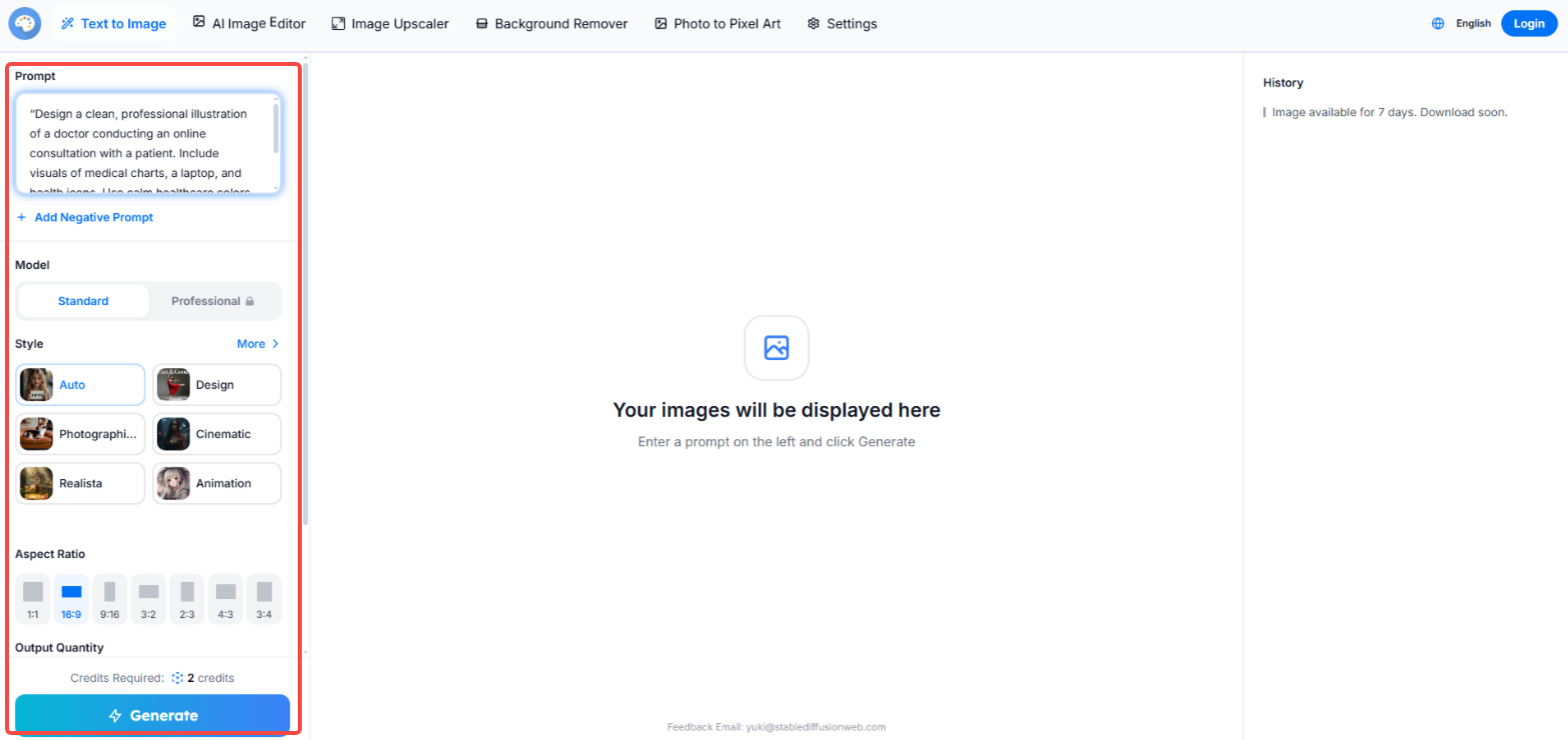
Task: Click the globe language icon
Action: point(1438,23)
